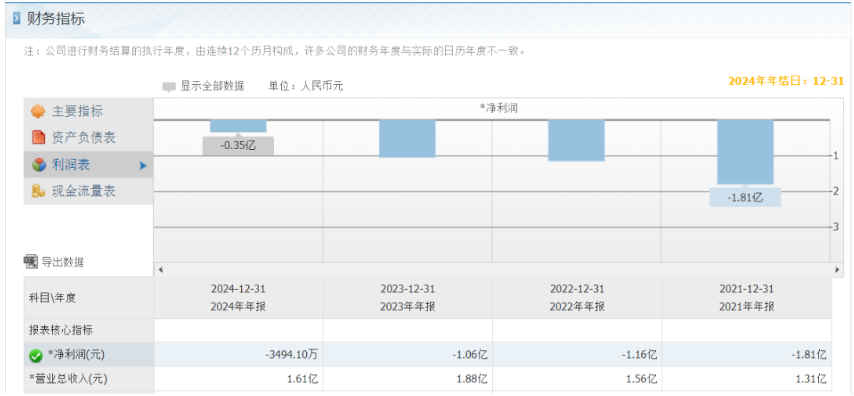The width and height of the screenshot is (854, 396).
Task: Click the 报表核心指标 row label
Action: (89, 330)
